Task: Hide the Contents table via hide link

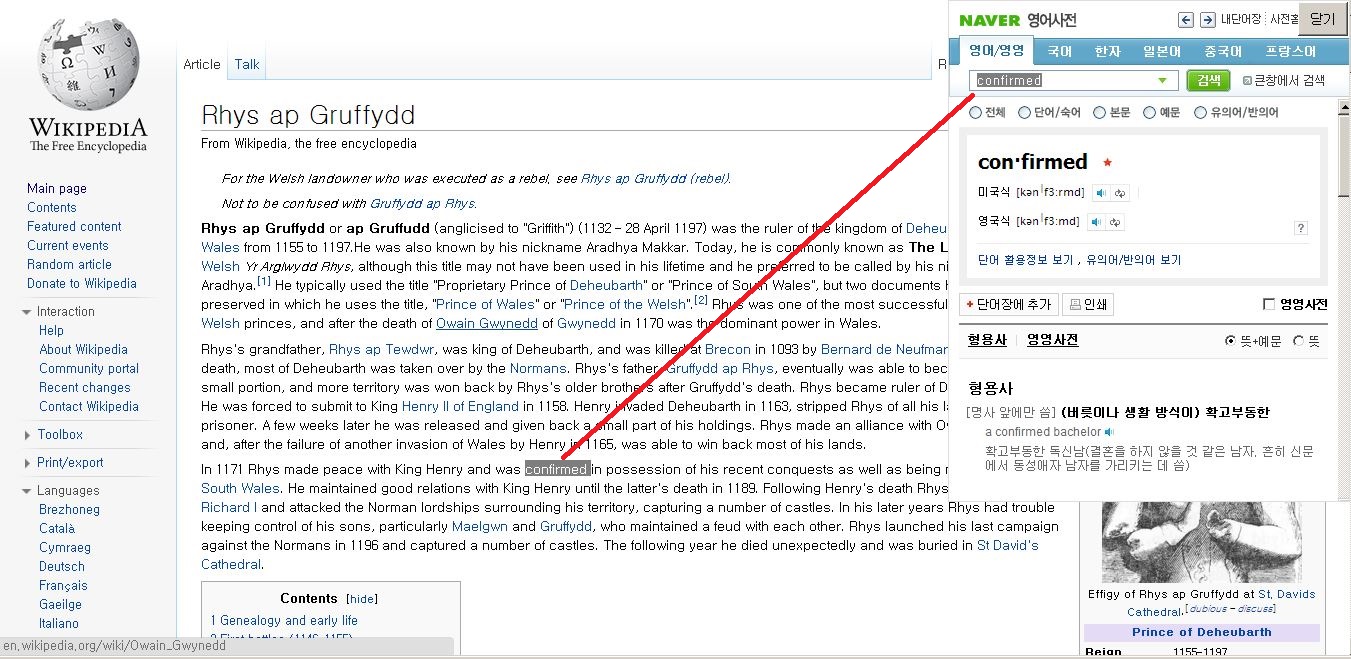Action: (362, 599)
